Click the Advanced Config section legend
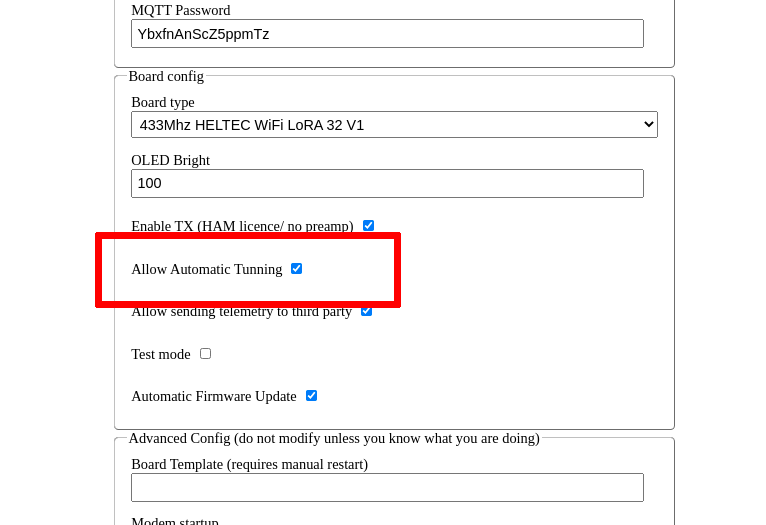 [x=334, y=438]
